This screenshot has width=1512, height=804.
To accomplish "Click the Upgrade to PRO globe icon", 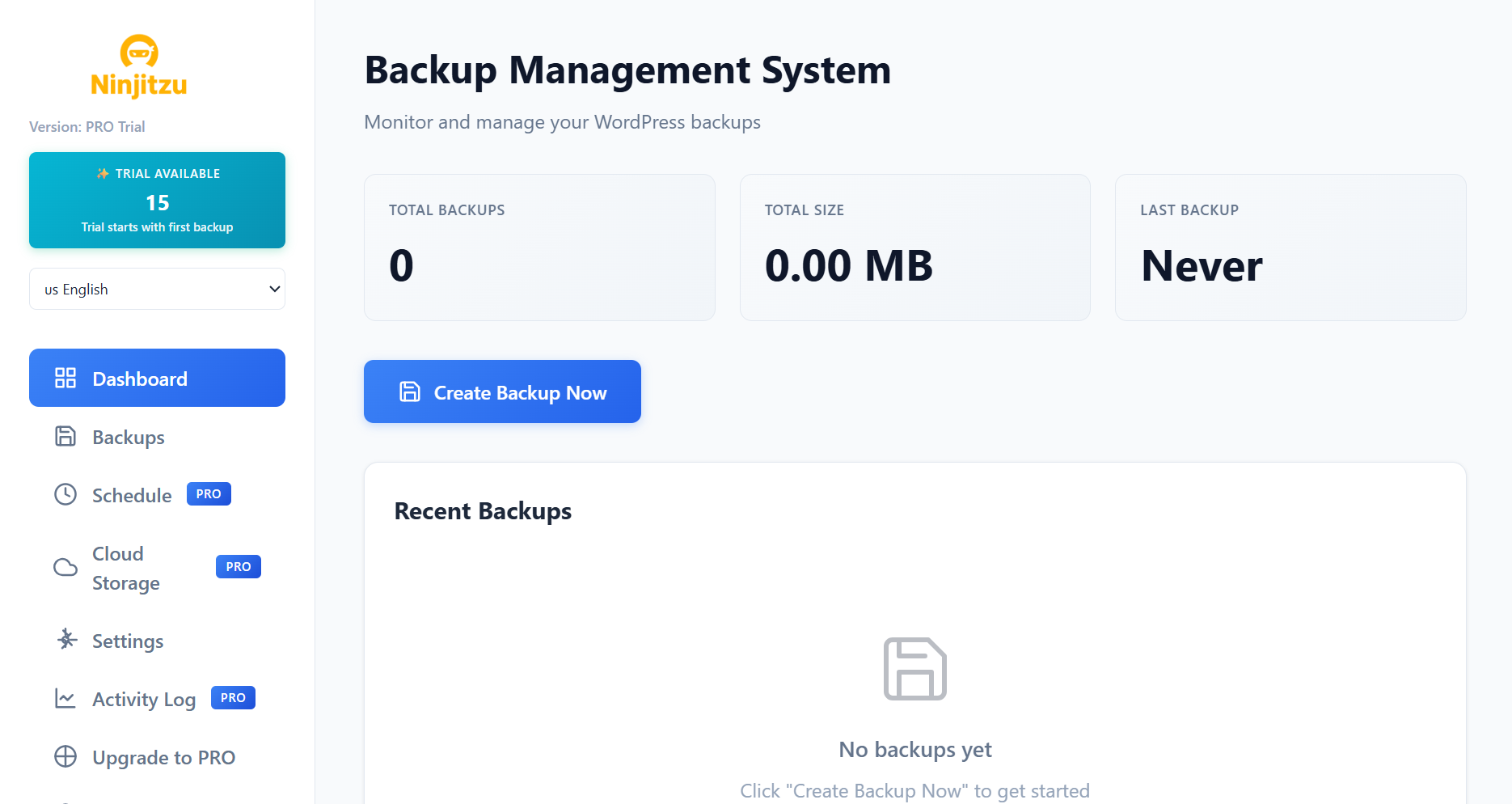I will 65,757.
